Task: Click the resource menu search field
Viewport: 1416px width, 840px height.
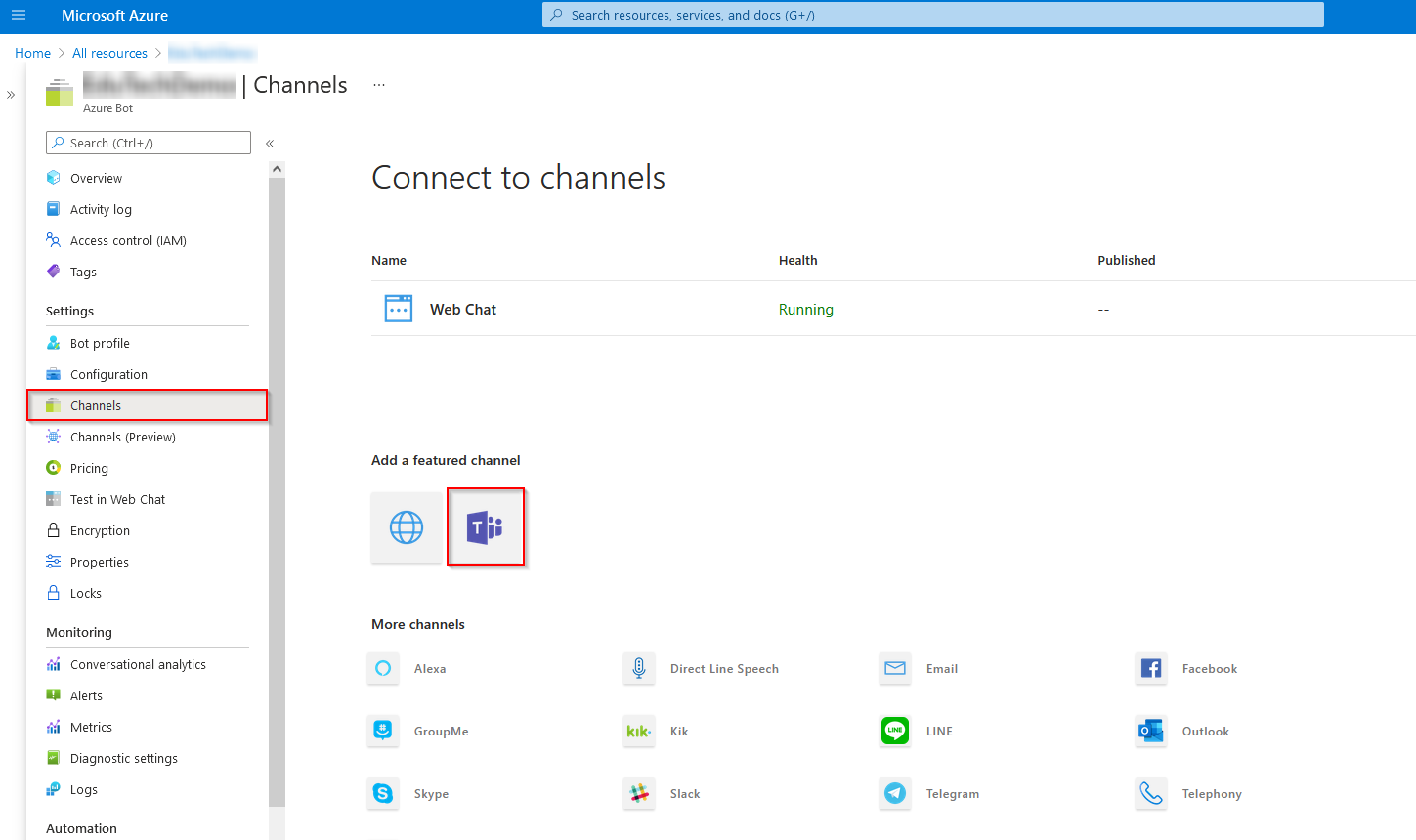Action: click(149, 143)
